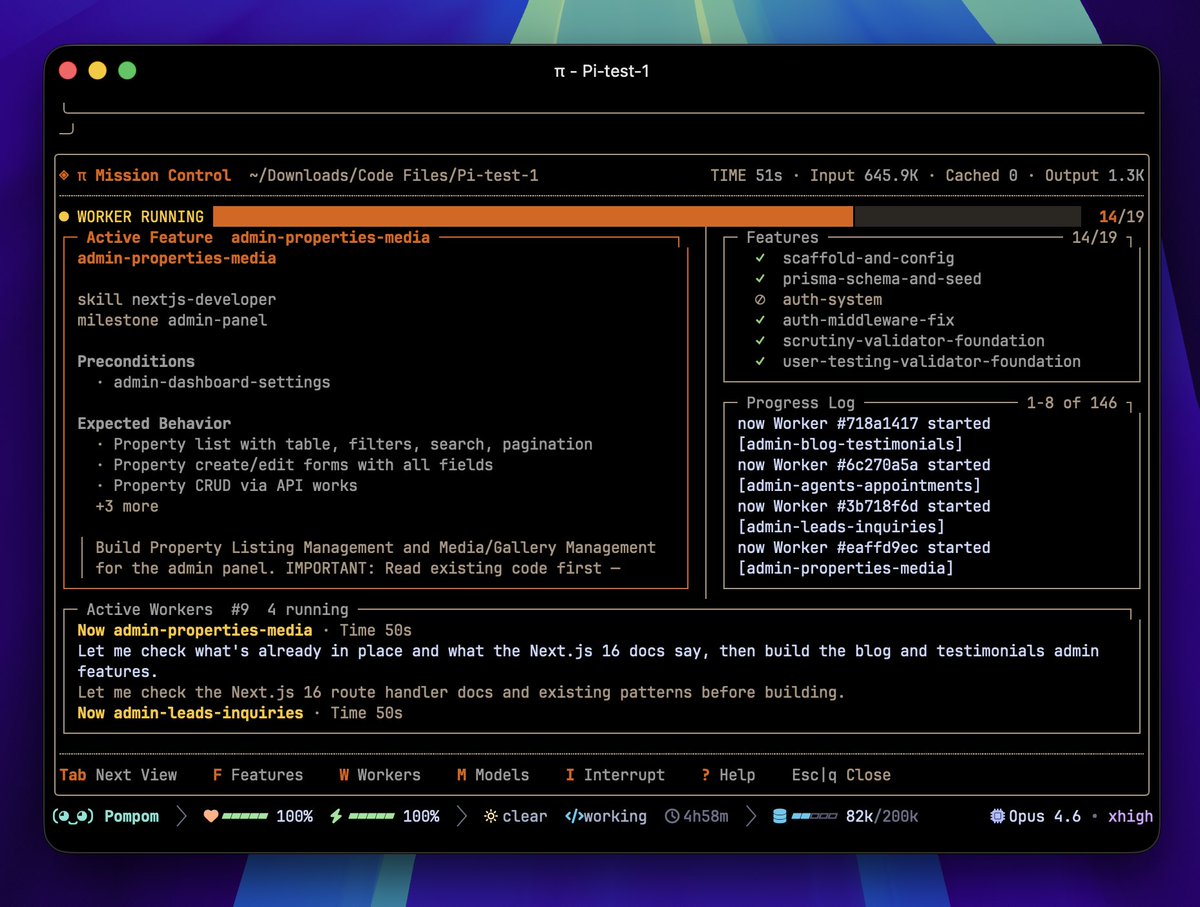Image resolution: width=1200 pixels, height=907 pixels.
Task: Click the Cached 0 stat
Action: (981, 175)
